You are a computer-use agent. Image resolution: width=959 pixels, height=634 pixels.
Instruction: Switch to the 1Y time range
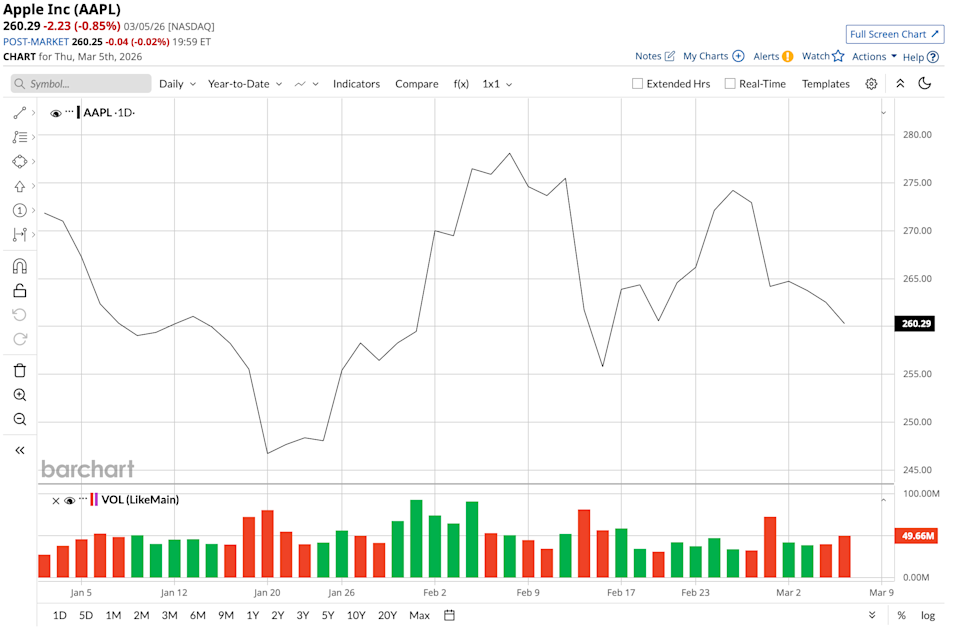click(251, 615)
